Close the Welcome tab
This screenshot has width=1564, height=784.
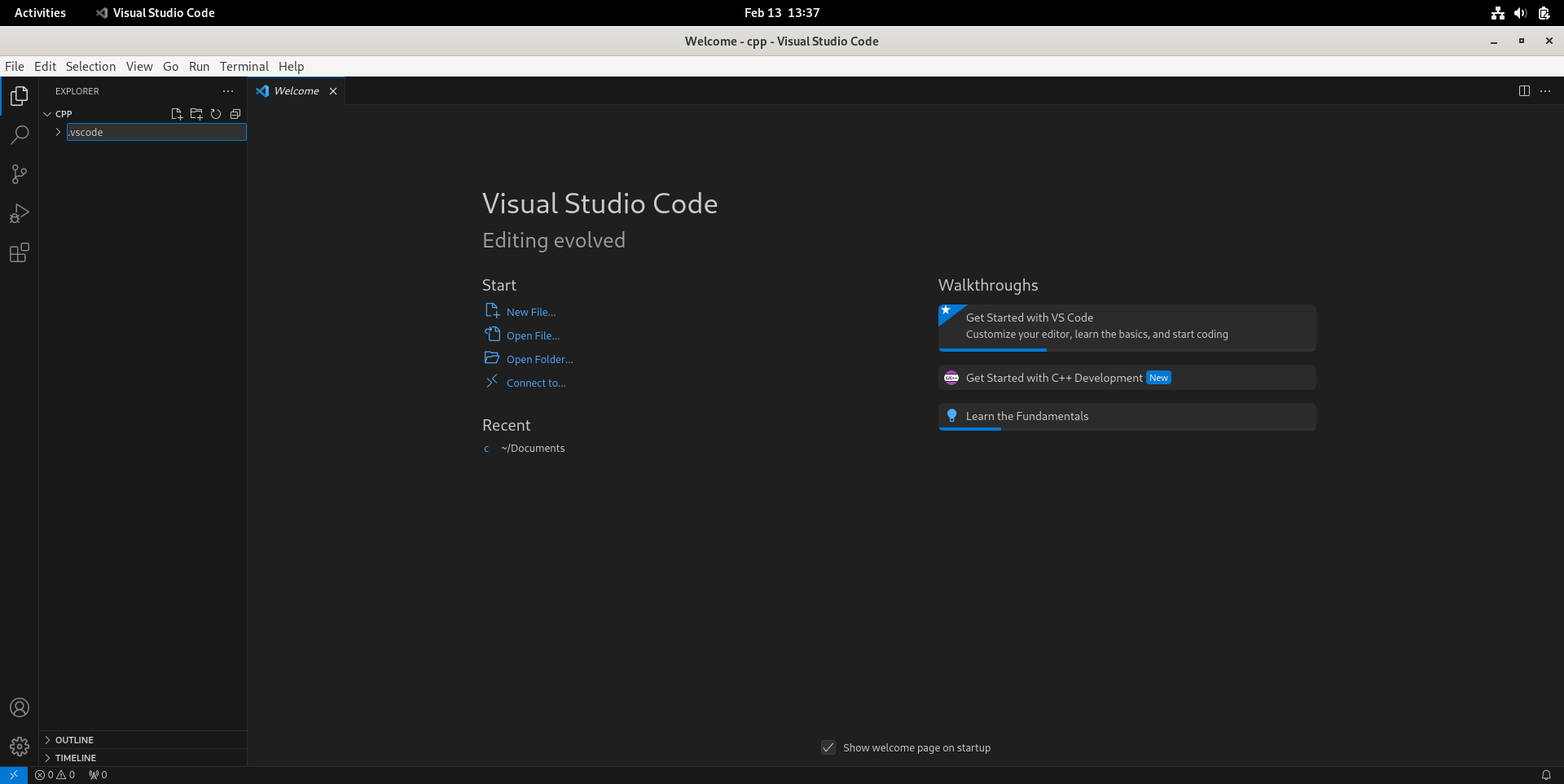coord(333,91)
